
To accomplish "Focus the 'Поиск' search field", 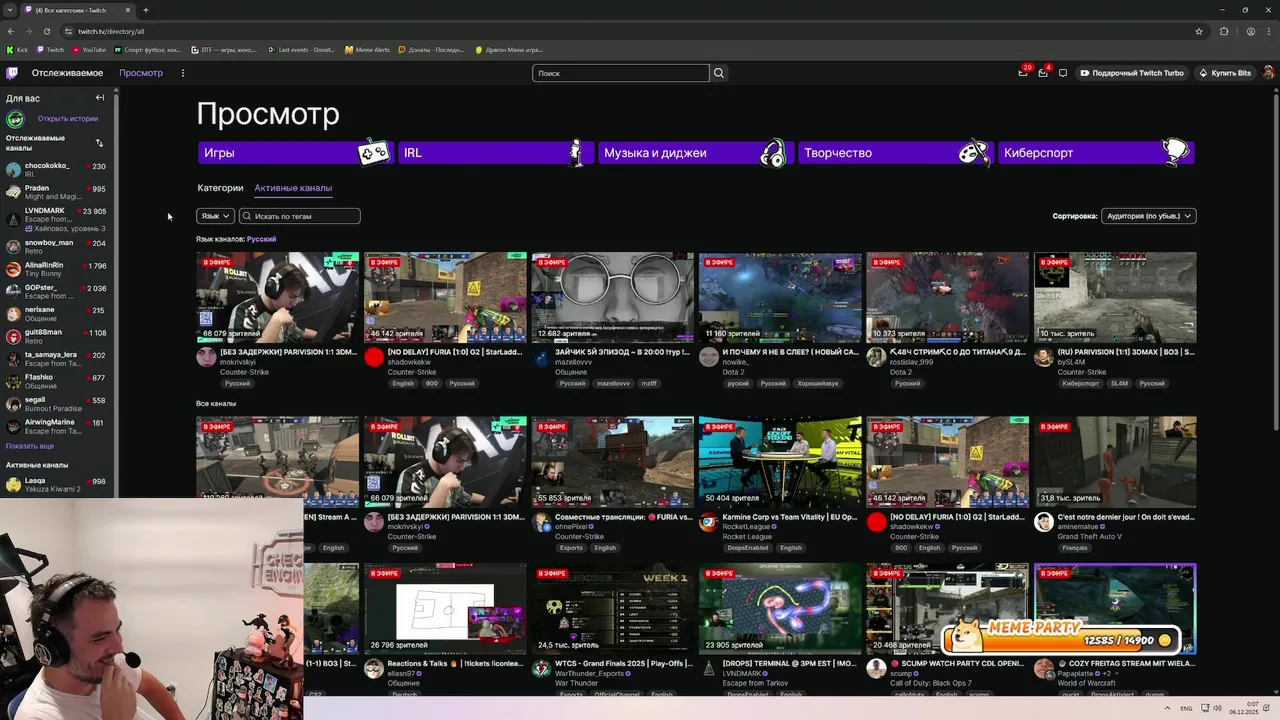I will [621, 73].
